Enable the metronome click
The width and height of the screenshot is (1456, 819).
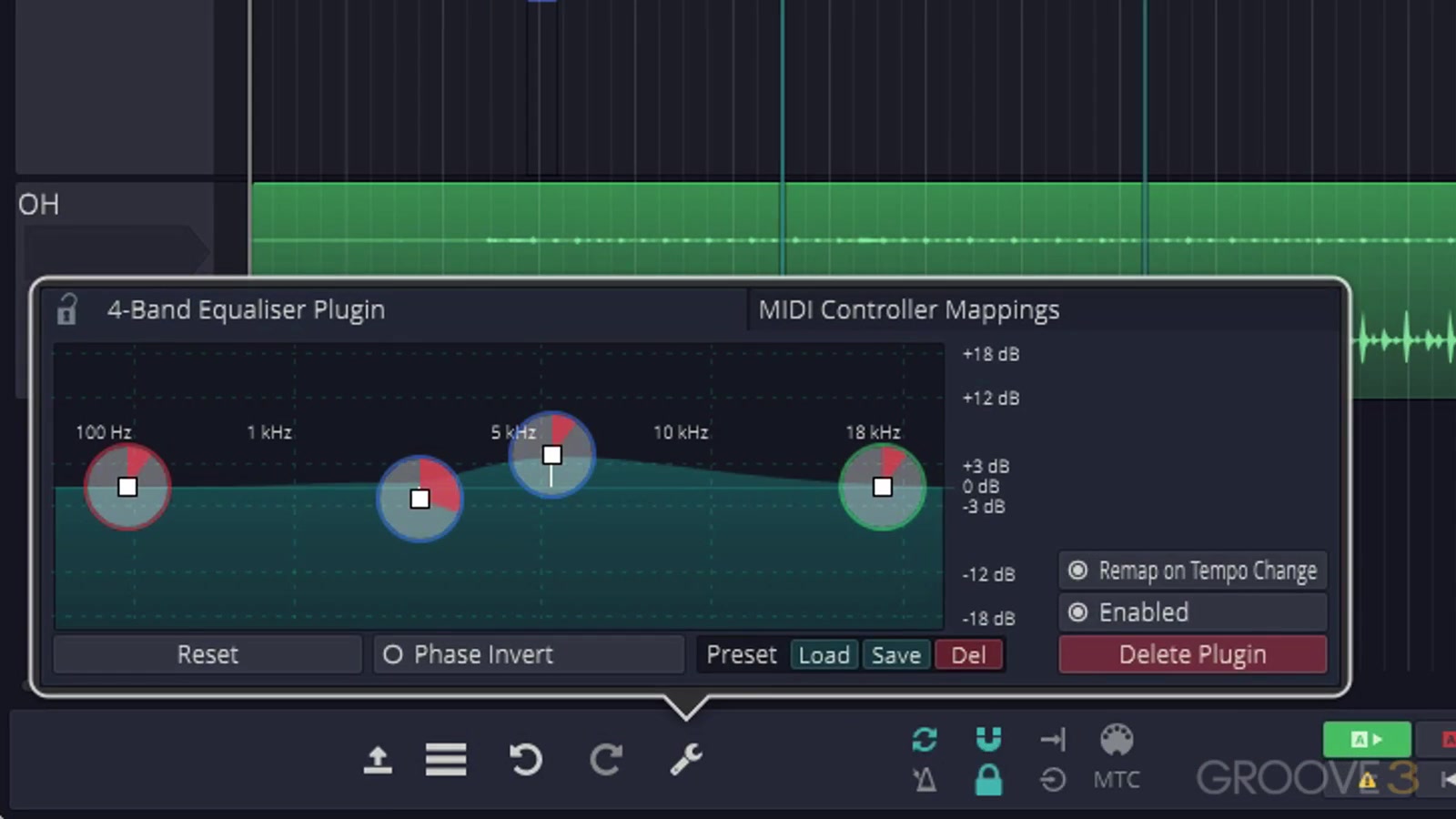(x=925, y=780)
